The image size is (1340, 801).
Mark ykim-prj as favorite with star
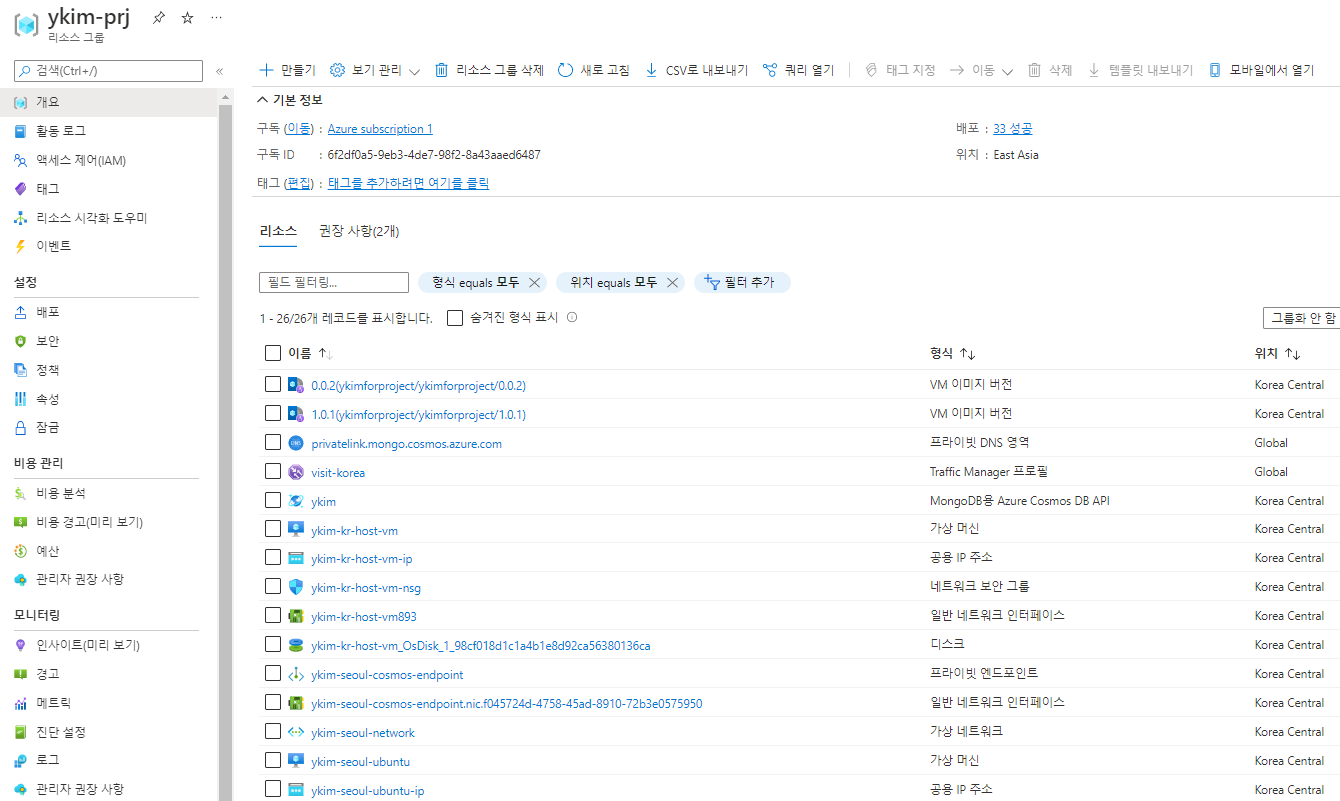pyautogui.click(x=187, y=18)
